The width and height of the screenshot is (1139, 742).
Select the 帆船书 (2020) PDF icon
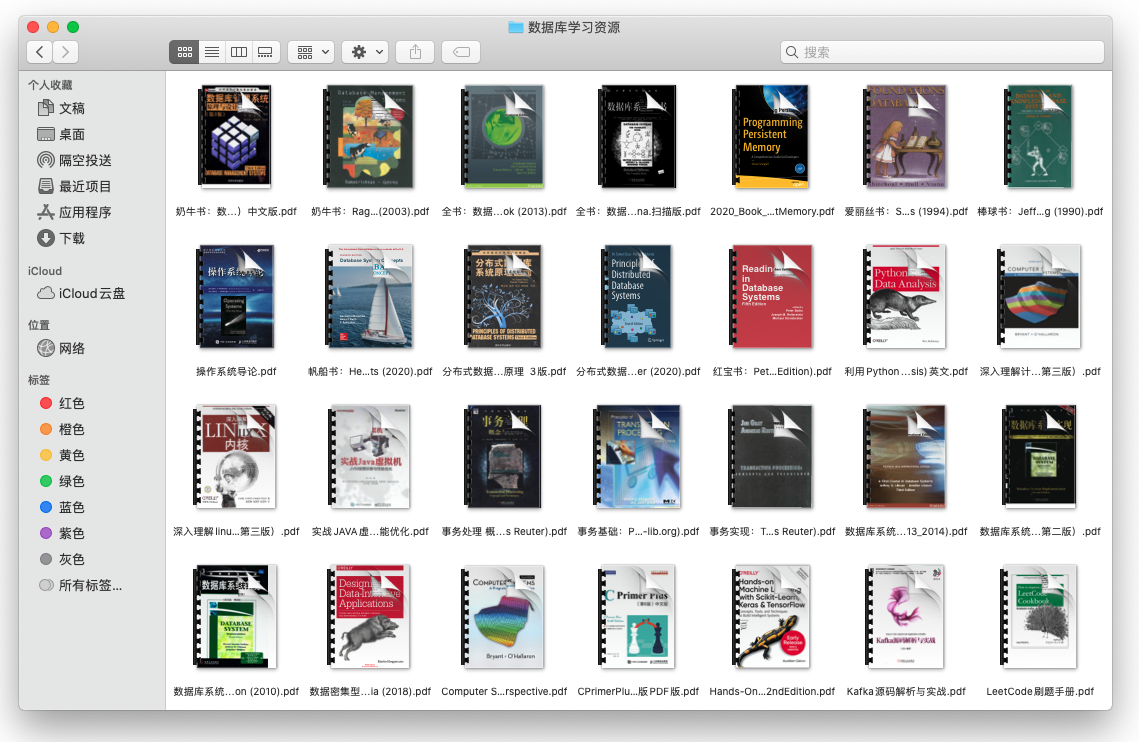370,297
